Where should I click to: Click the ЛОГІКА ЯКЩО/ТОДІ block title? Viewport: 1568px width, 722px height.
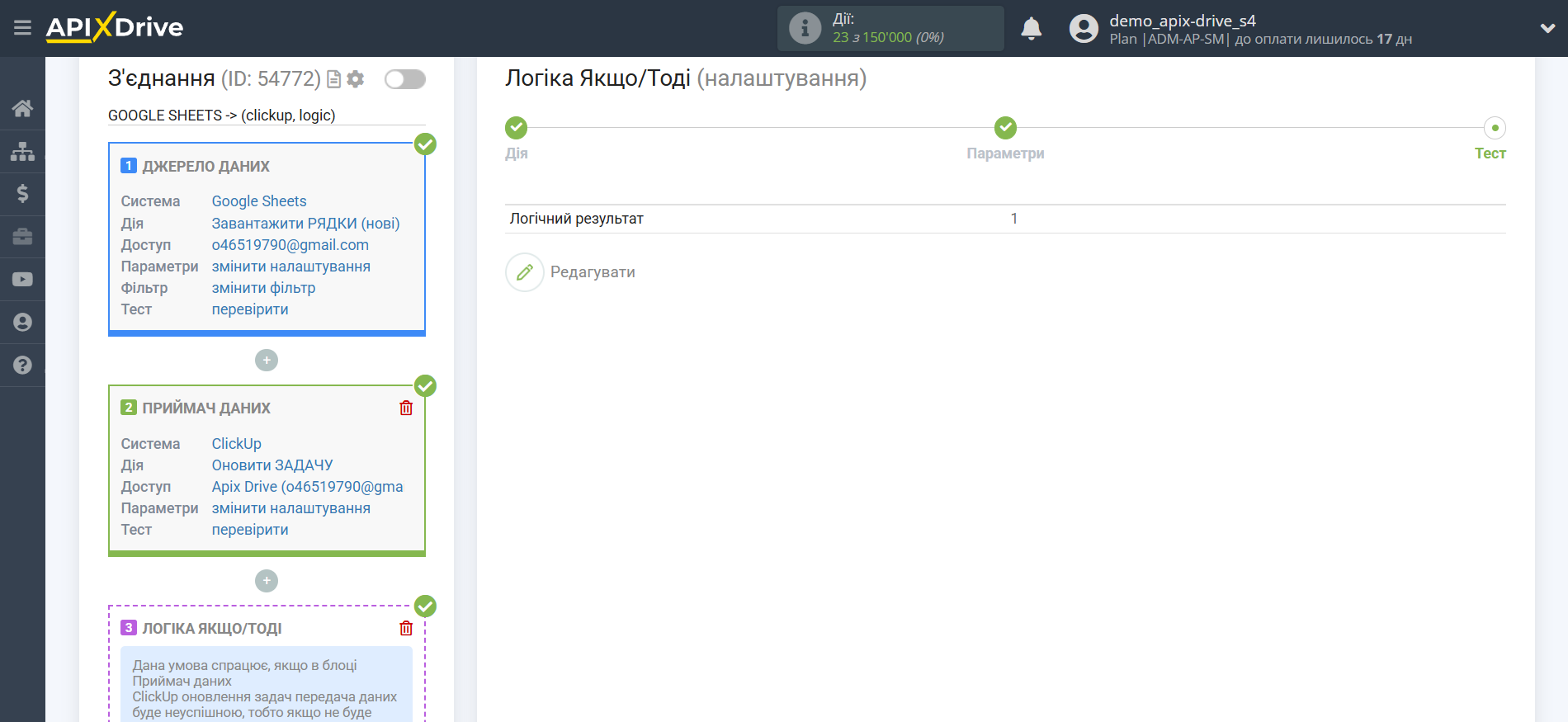point(212,629)
